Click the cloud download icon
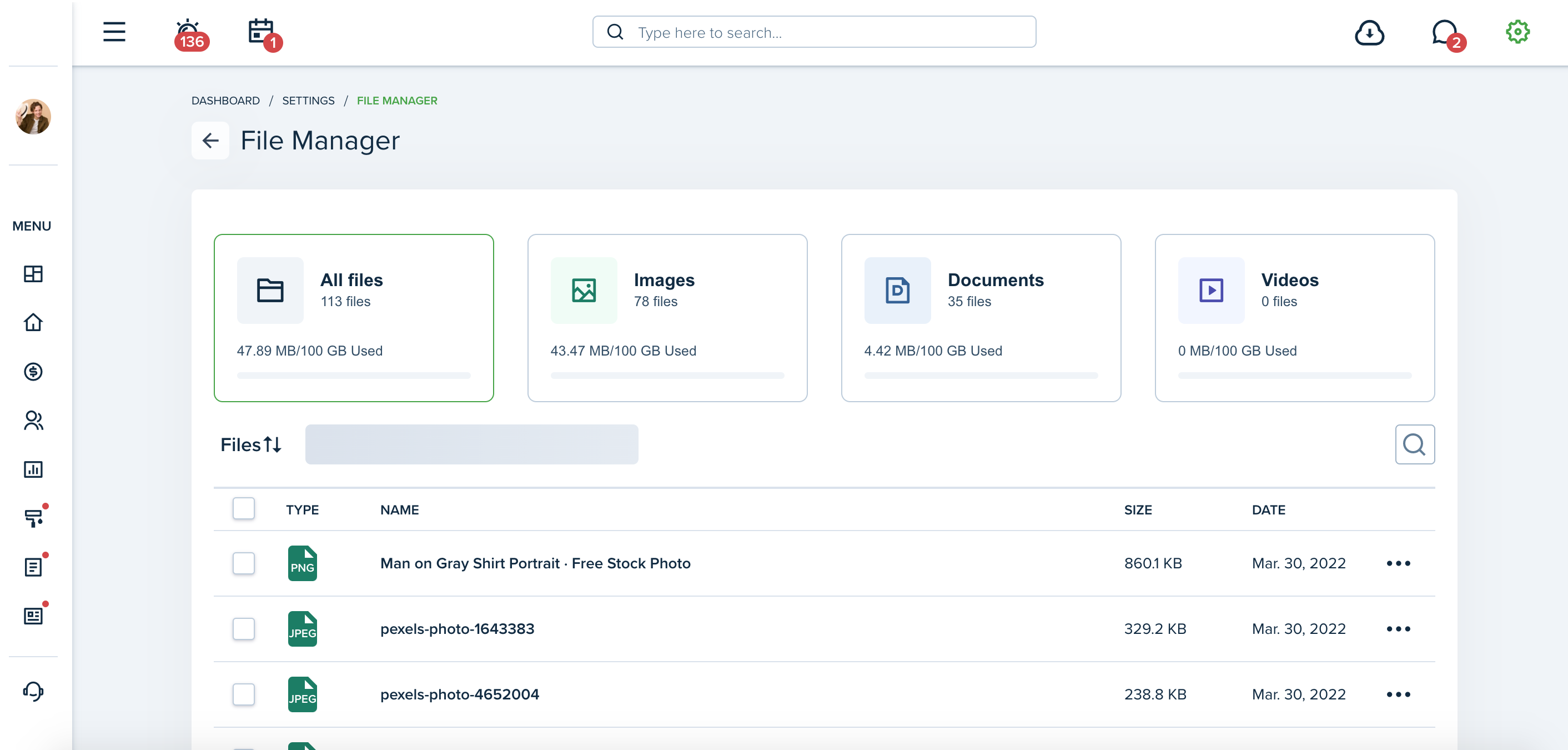This screenshot has height=750, width=1568. 1369,32
